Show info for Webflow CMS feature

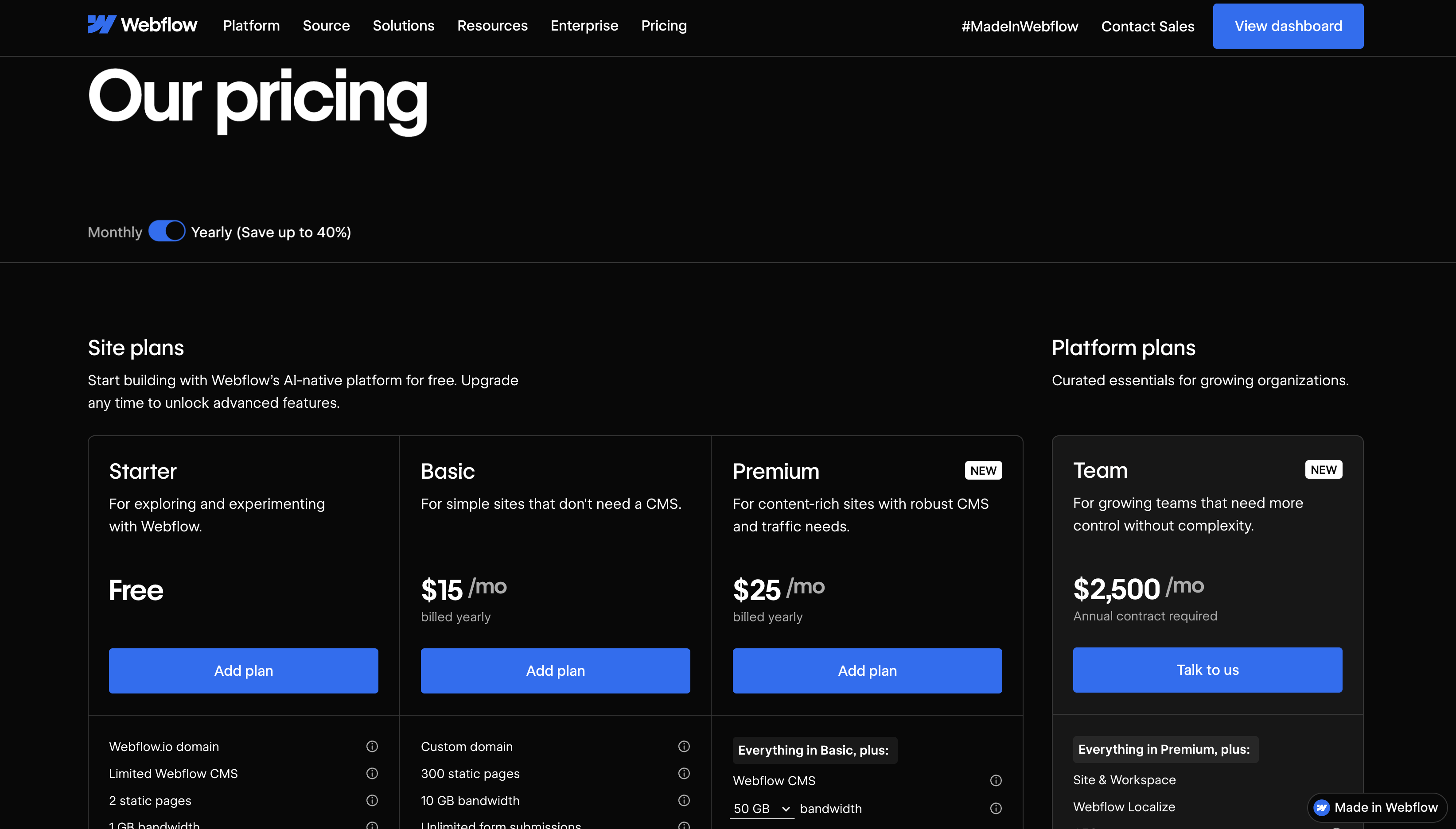click(x=996, y=781)
